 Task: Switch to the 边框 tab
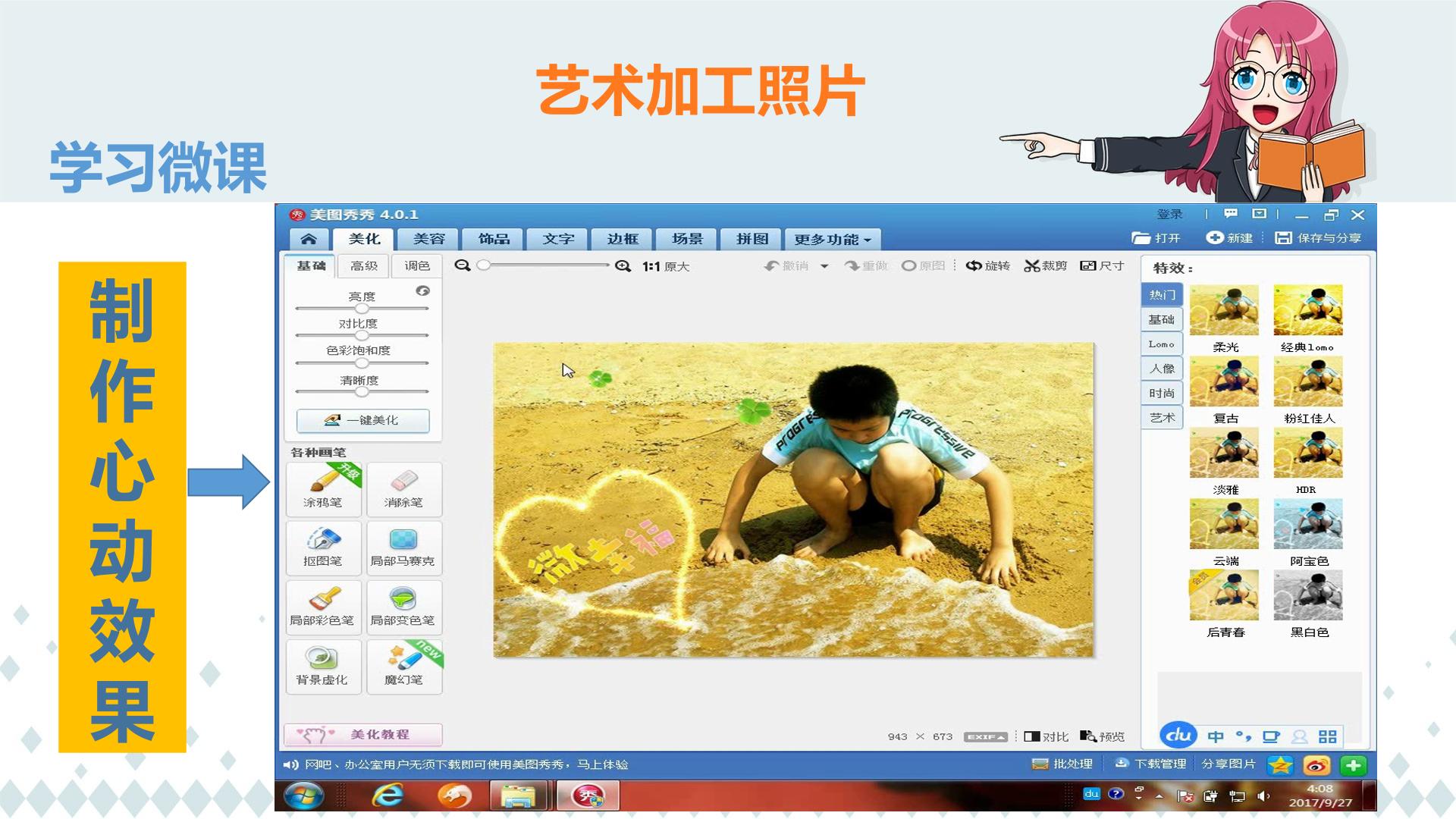tap(623, 239)
